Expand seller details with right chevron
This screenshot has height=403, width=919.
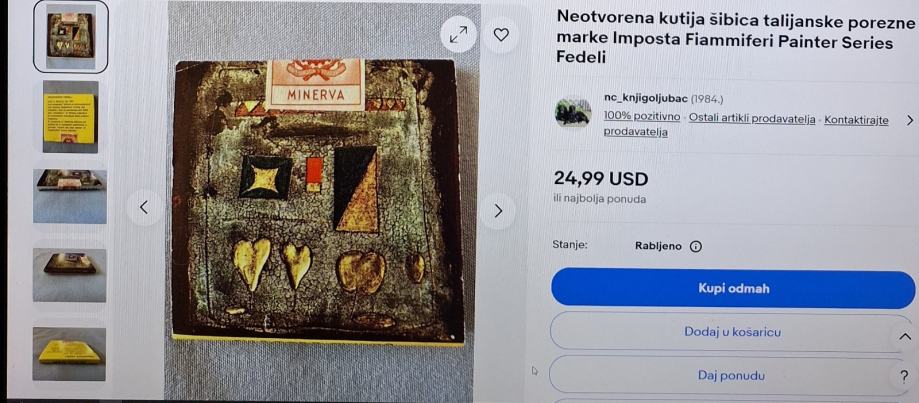[x=909, y=120]
